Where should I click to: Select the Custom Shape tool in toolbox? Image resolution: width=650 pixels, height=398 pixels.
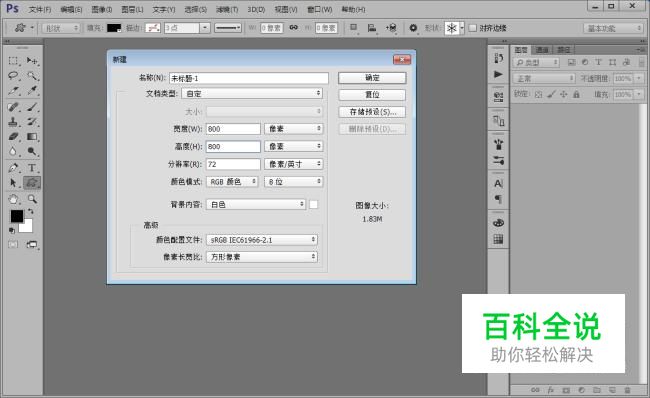pyautogui.click(x=32, y=182)
